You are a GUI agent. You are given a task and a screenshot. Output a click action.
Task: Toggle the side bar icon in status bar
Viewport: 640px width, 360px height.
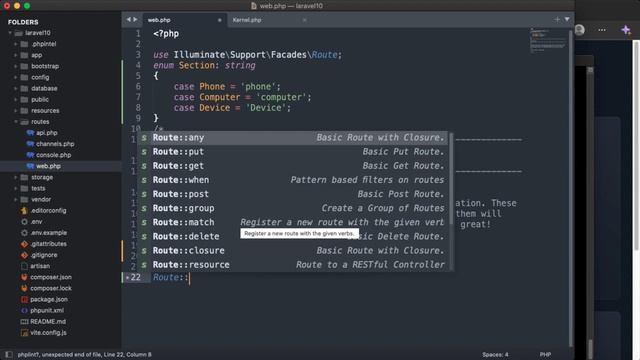[9, 354]
